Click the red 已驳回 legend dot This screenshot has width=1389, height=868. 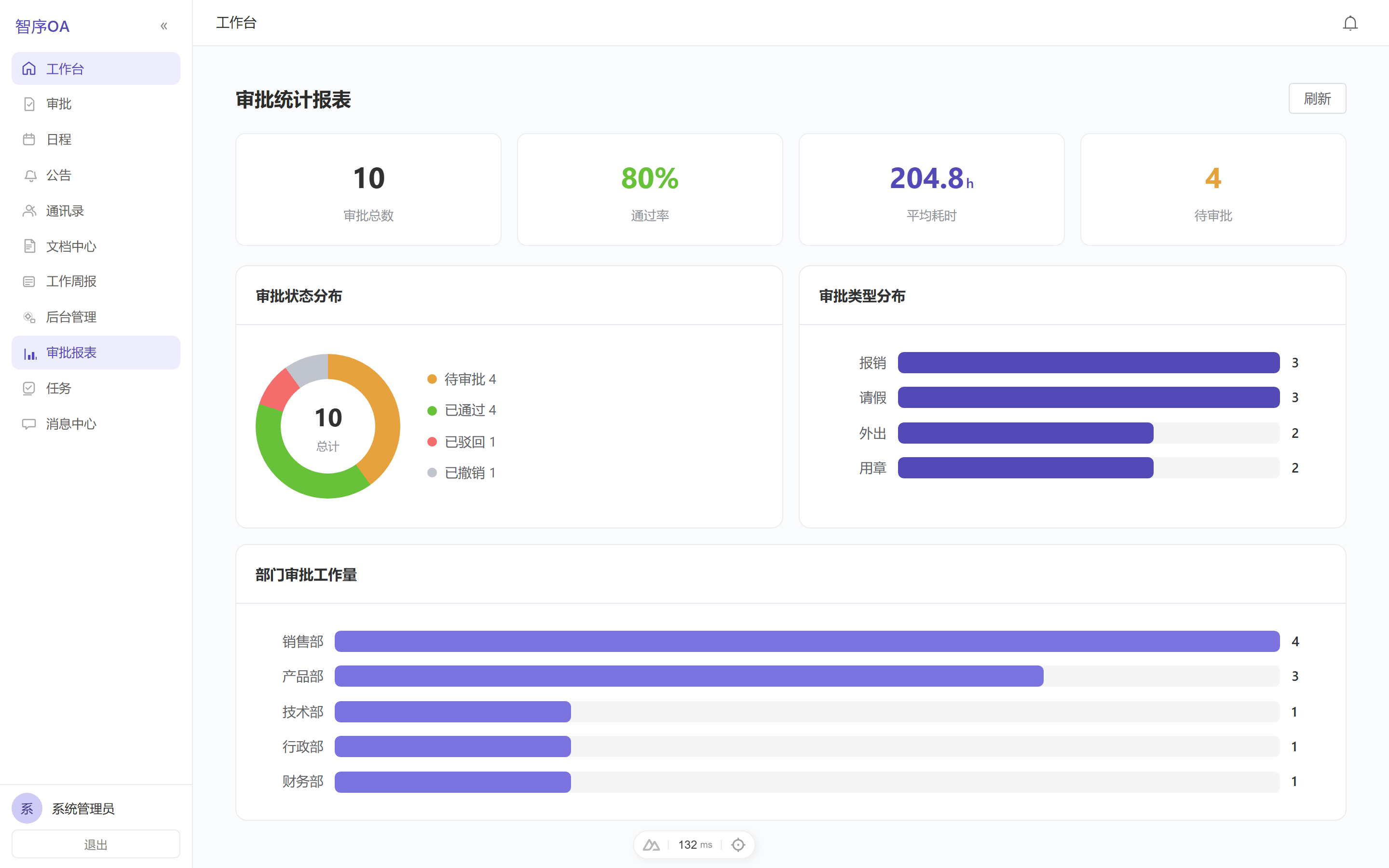coord(432,441)
